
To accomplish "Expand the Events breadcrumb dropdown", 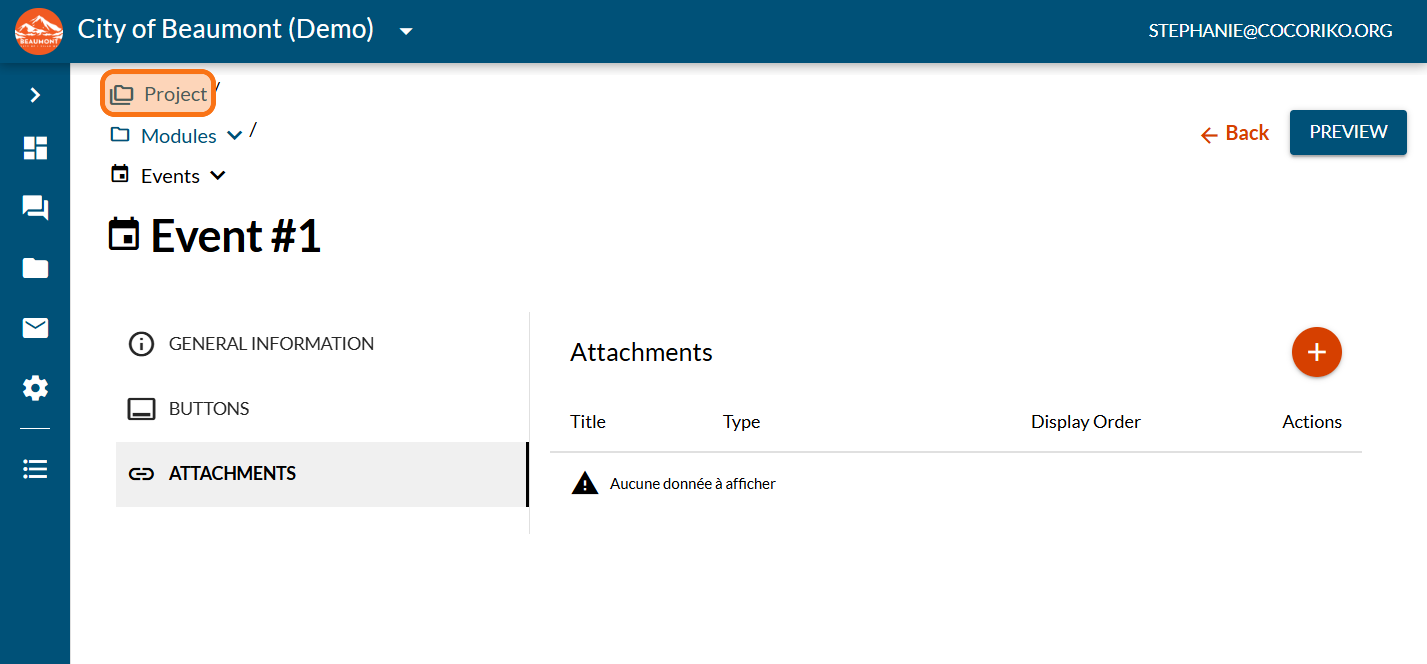I will [218, 176].
